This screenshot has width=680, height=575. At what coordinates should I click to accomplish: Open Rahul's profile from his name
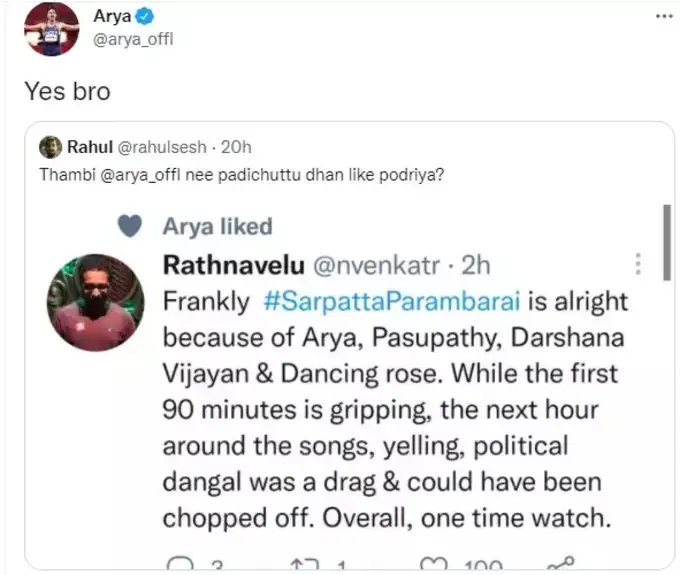87,147
